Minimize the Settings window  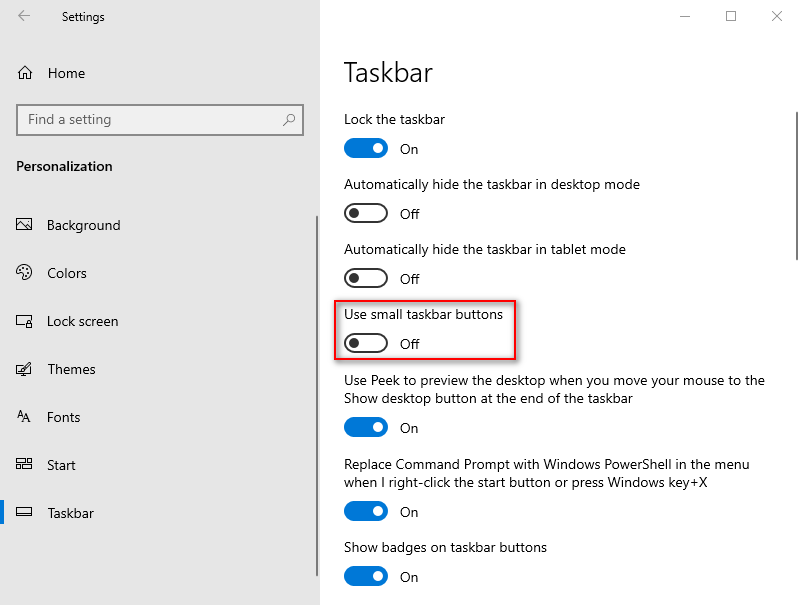[685, 16]
